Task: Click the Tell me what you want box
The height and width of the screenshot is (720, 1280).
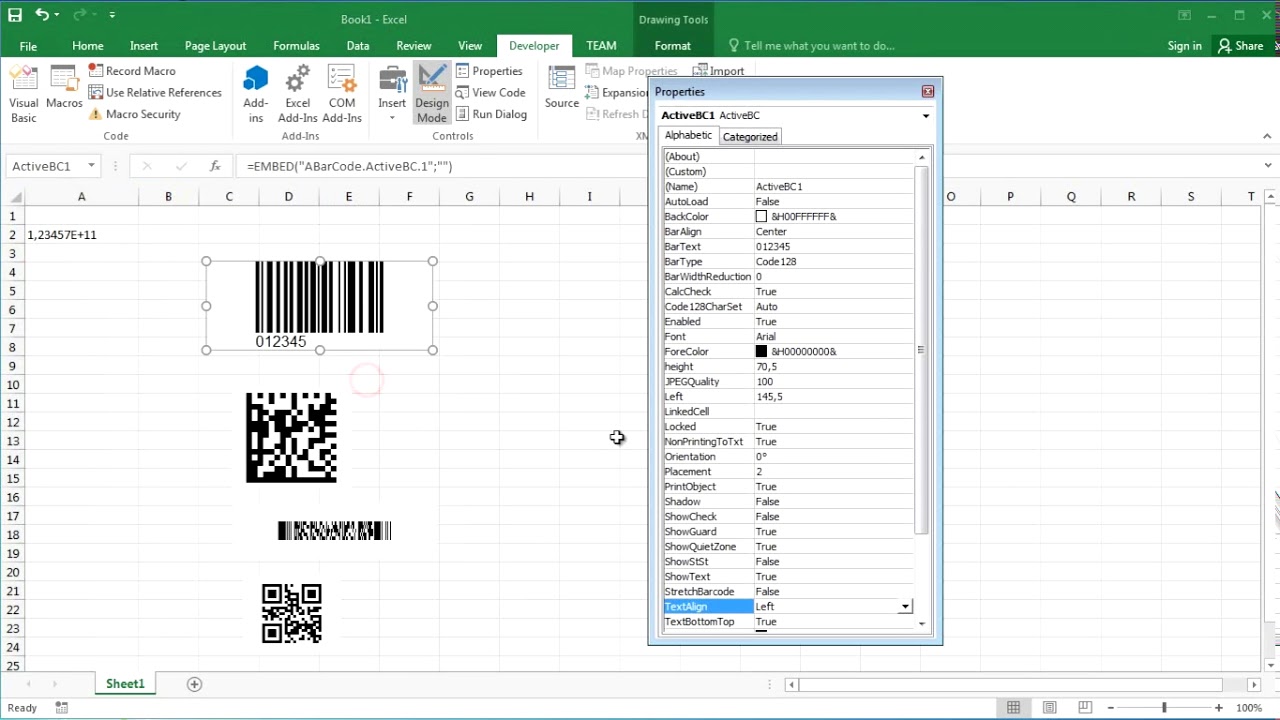Action: [x=812, y=46]
